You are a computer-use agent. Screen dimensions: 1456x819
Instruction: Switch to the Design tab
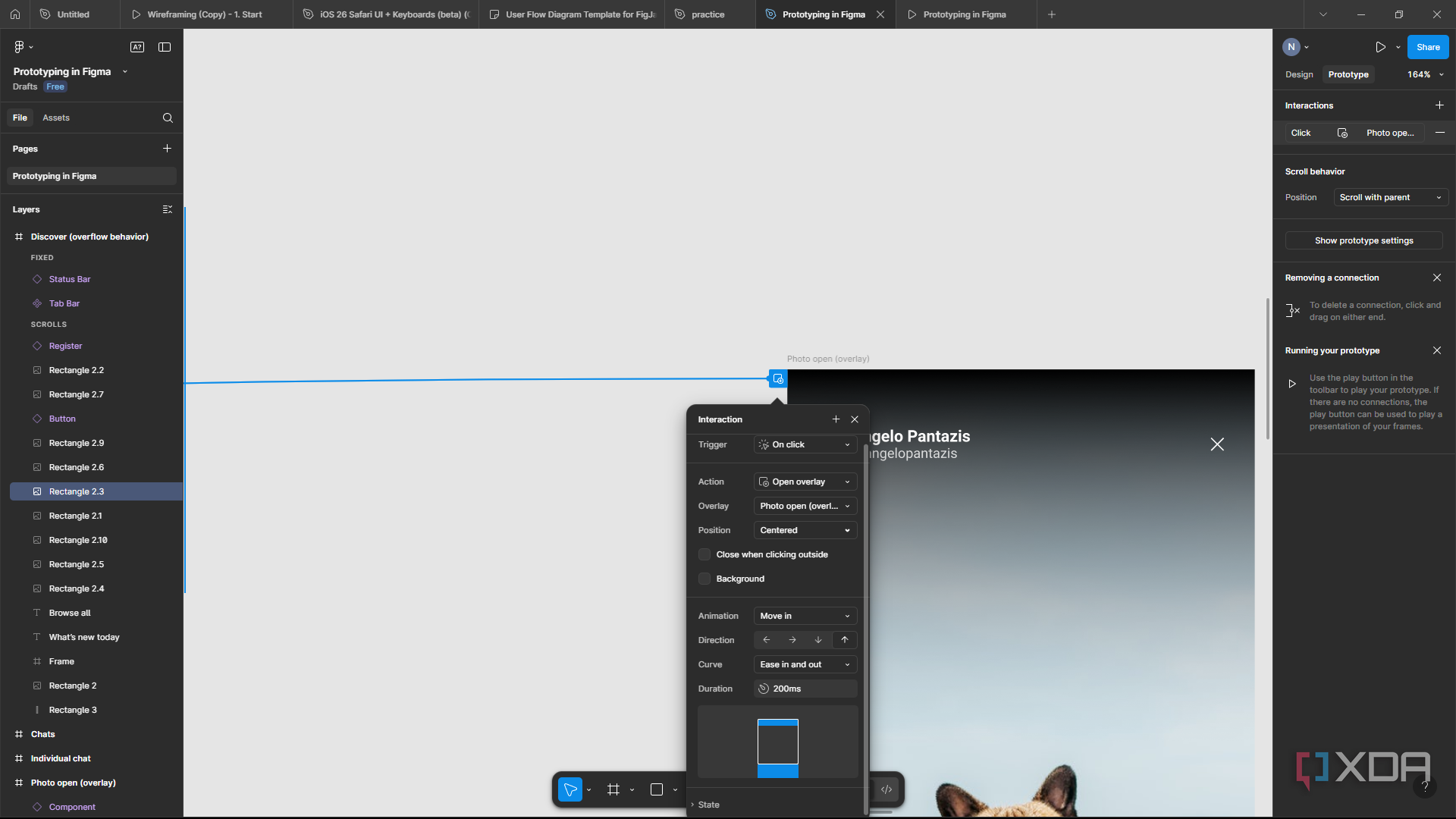click(x=1299, y=74)
